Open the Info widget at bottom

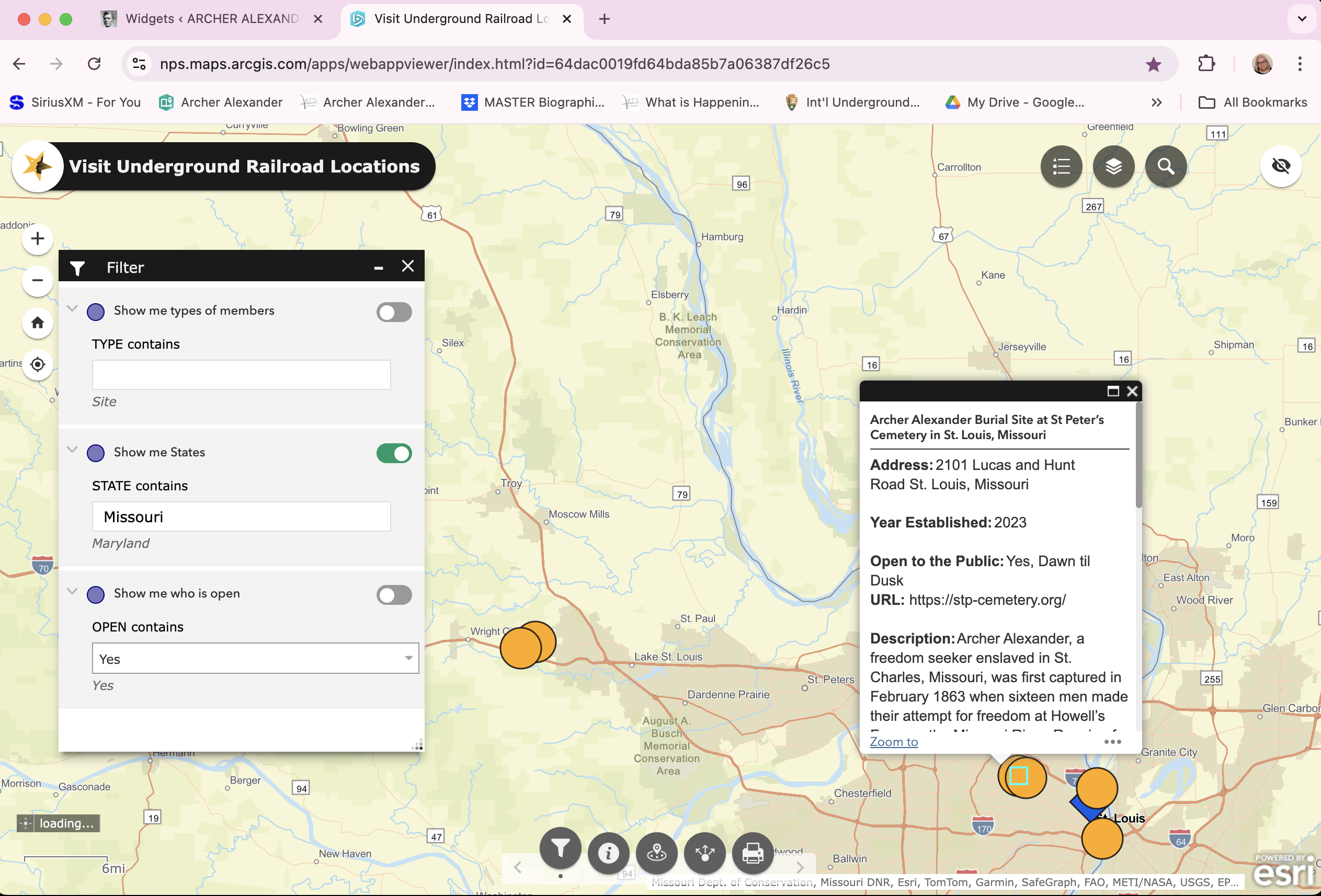[x=608, y=853]
